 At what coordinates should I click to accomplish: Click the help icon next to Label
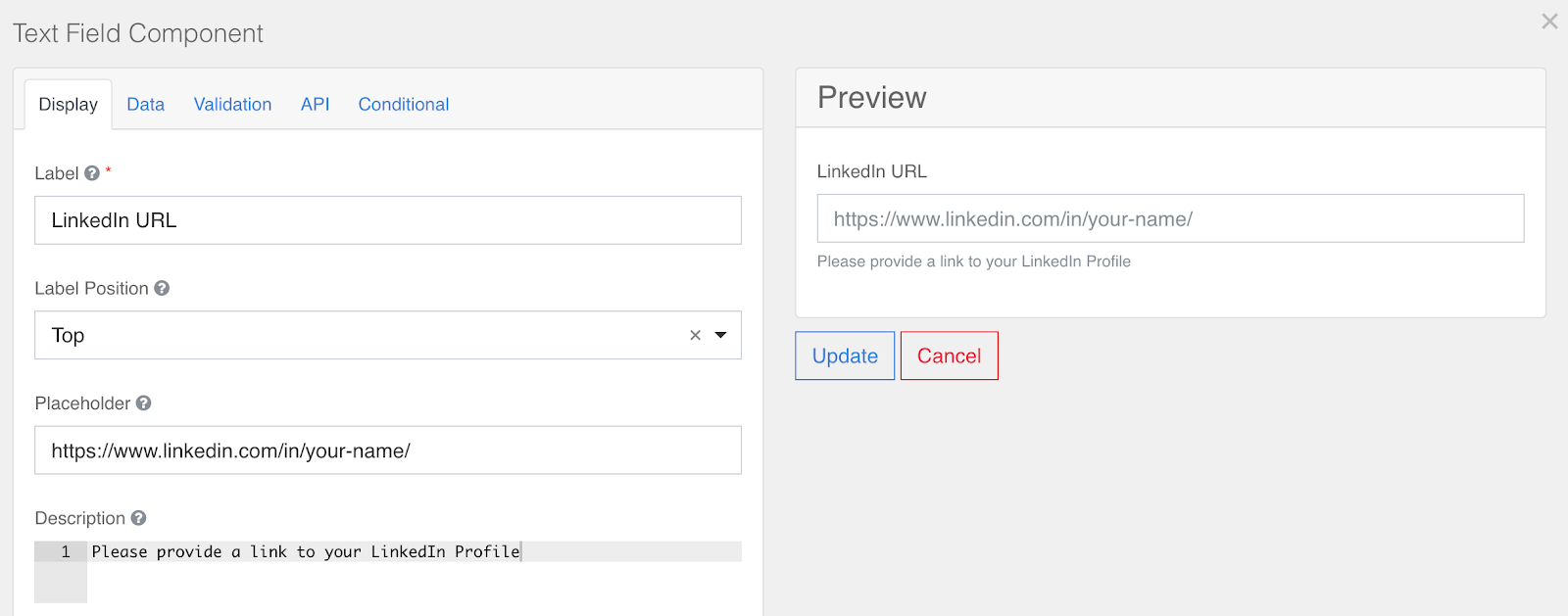[x=92, y=173]
